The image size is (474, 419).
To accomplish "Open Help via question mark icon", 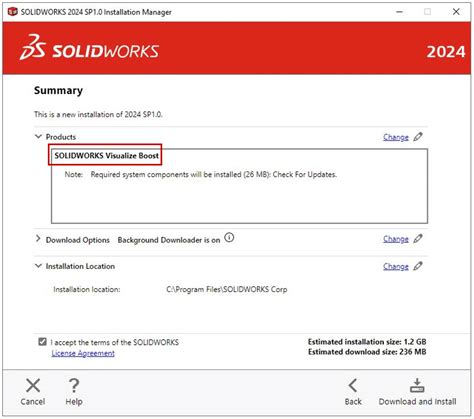I will (74, 386).
